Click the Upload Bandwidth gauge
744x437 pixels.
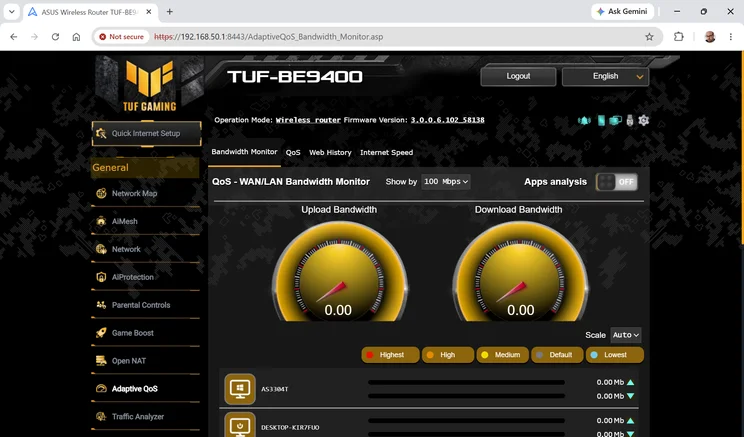point(339,271)
